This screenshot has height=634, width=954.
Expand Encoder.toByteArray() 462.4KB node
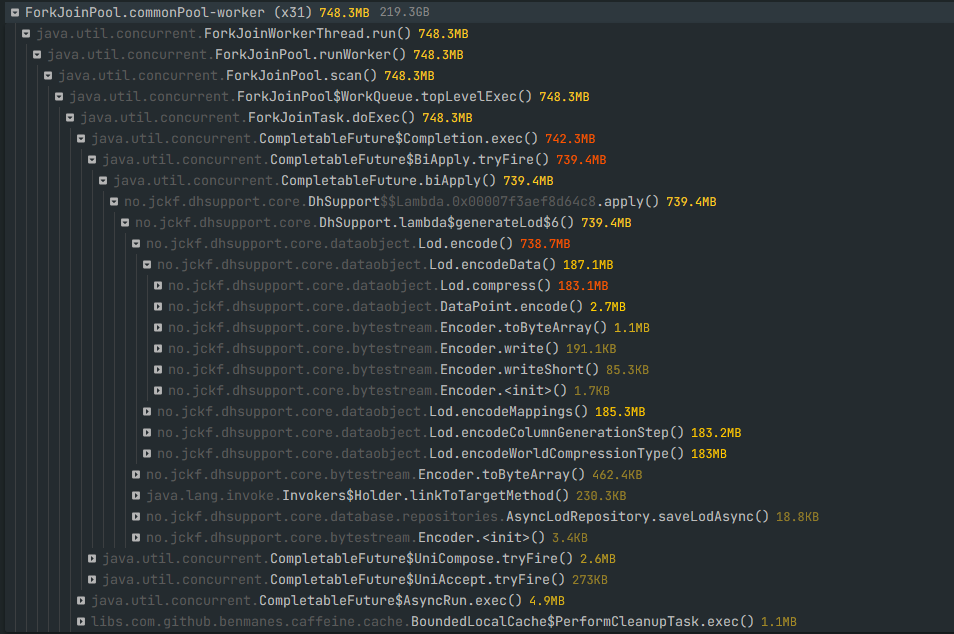point(135,475)
